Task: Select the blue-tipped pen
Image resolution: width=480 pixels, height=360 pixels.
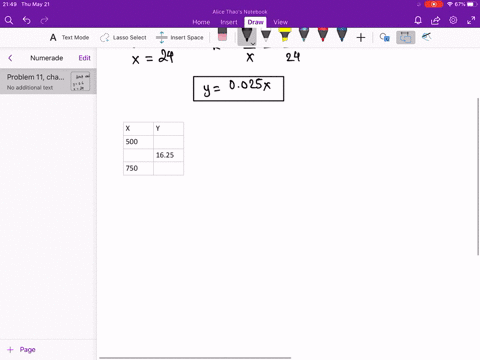Action: 342,35
